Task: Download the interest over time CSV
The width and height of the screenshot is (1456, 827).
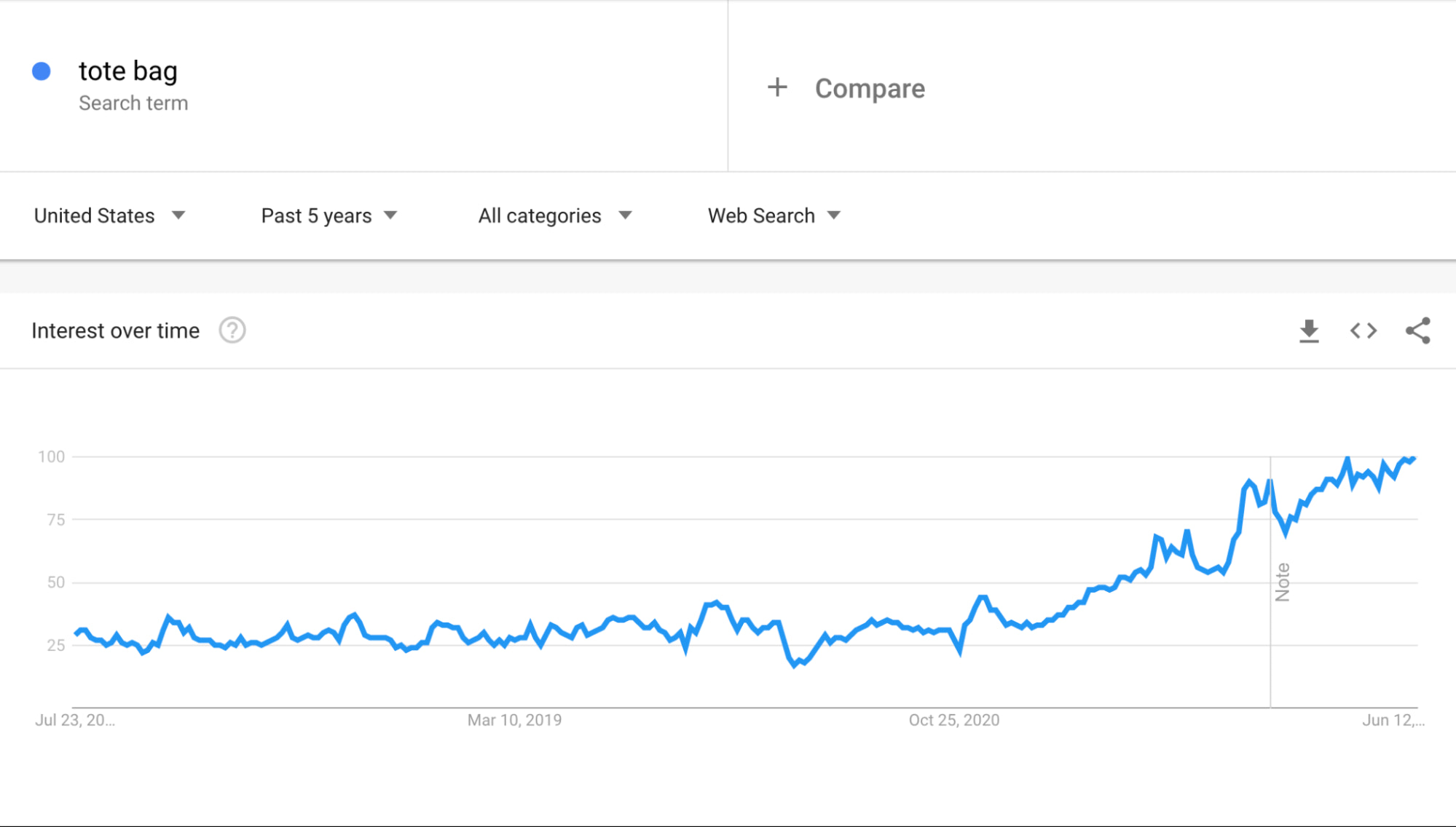Action: pos(1309,331)
